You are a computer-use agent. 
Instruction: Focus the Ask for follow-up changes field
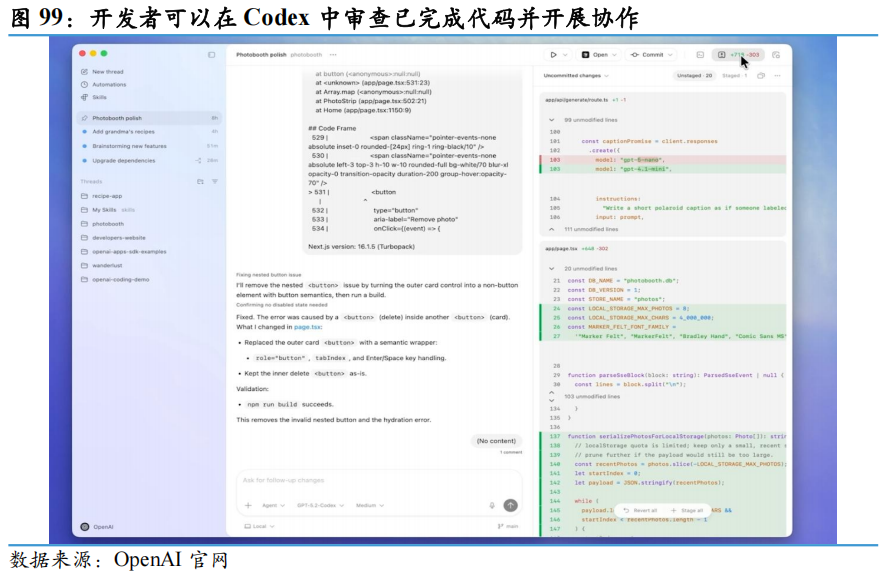click(x=378, y=480)
